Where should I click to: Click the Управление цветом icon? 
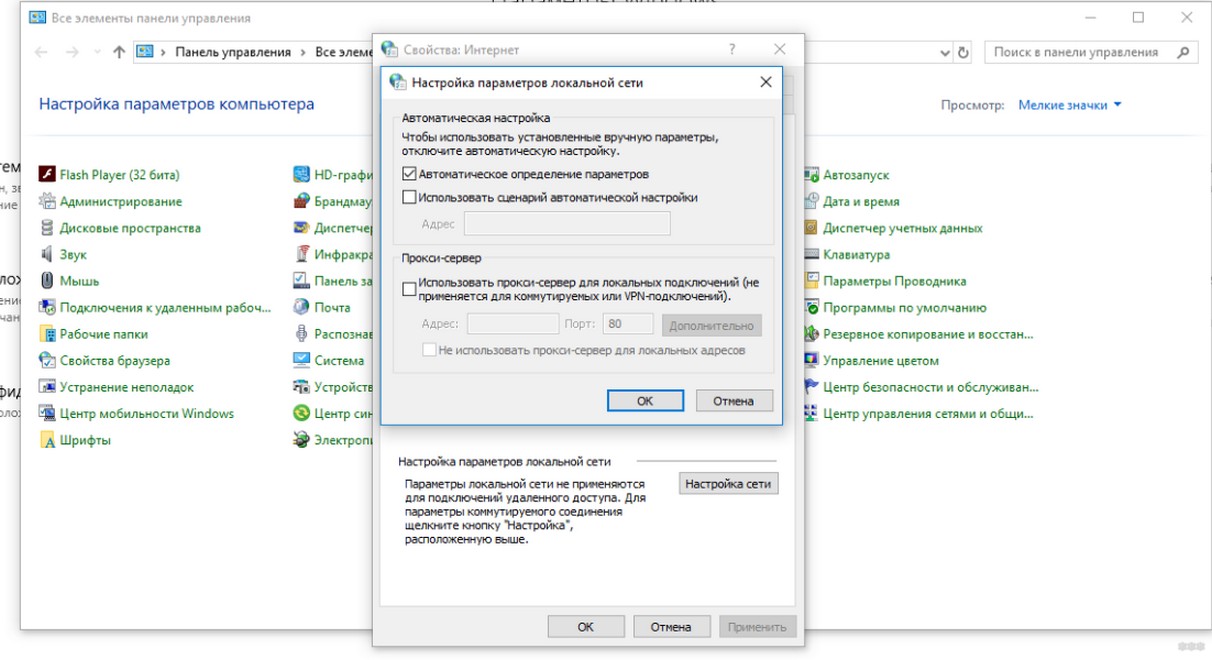tap(811, 361)
